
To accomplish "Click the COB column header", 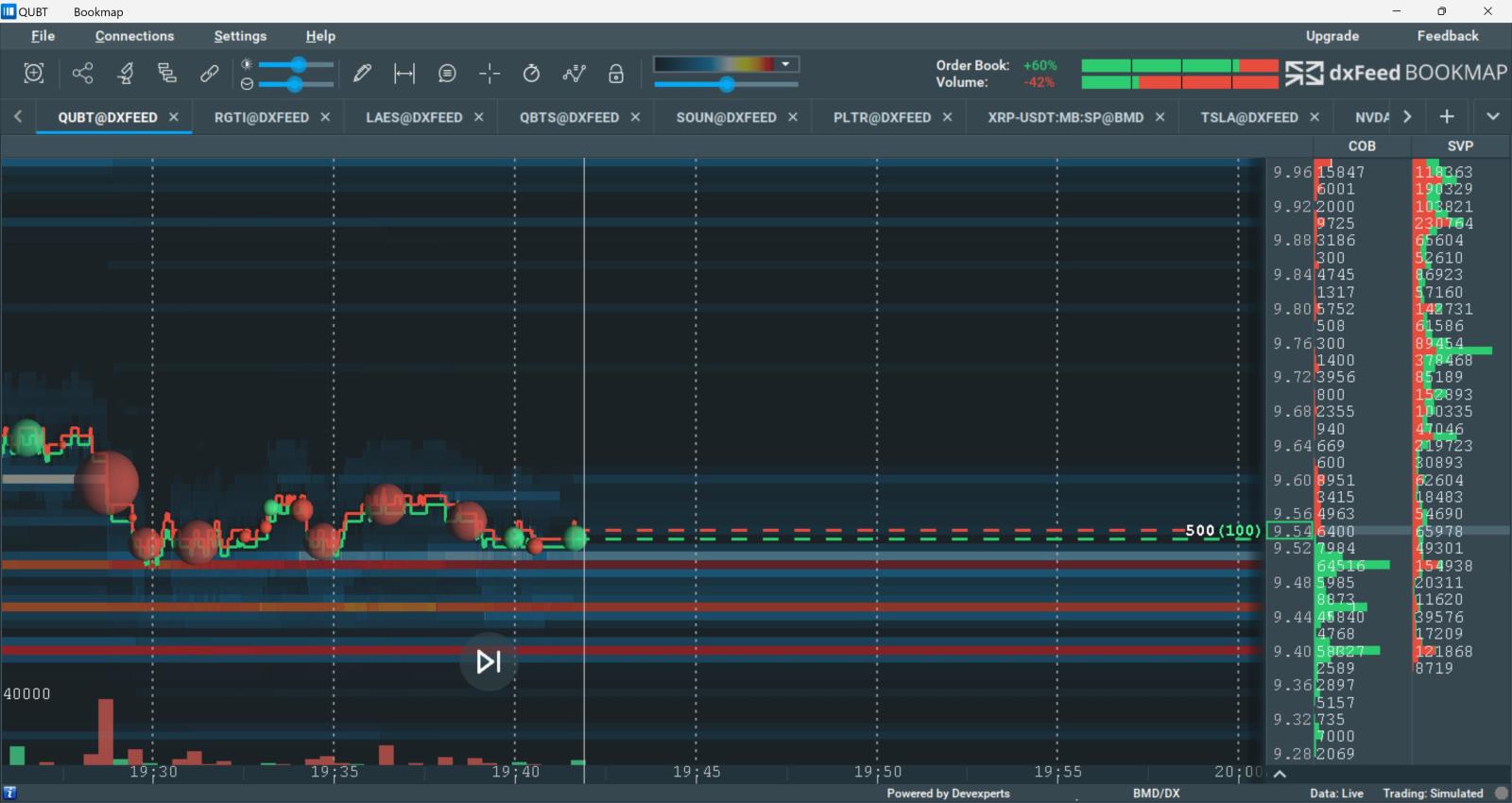I will point(1362,145).
